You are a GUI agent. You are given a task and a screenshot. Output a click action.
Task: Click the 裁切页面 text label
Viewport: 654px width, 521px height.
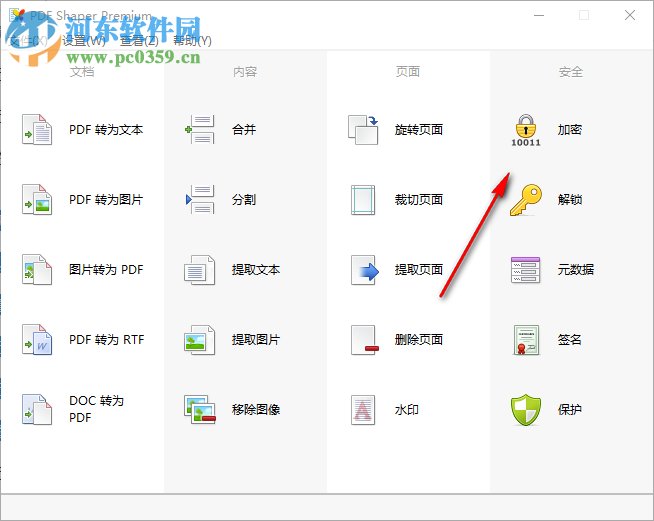[419, 200]
